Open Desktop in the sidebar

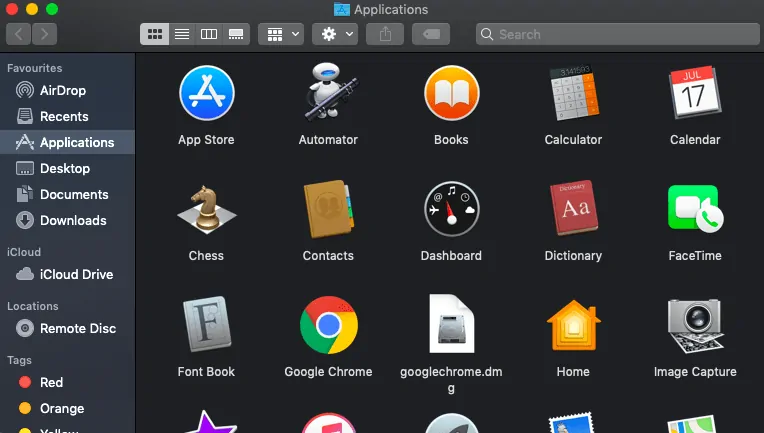tap(67, 169)
